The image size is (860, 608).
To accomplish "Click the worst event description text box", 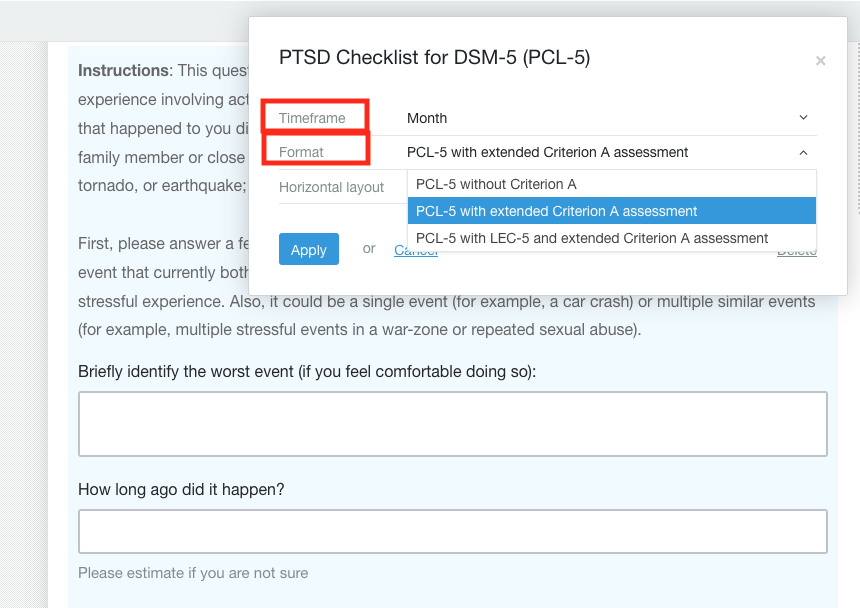I will tap(452, 423).
